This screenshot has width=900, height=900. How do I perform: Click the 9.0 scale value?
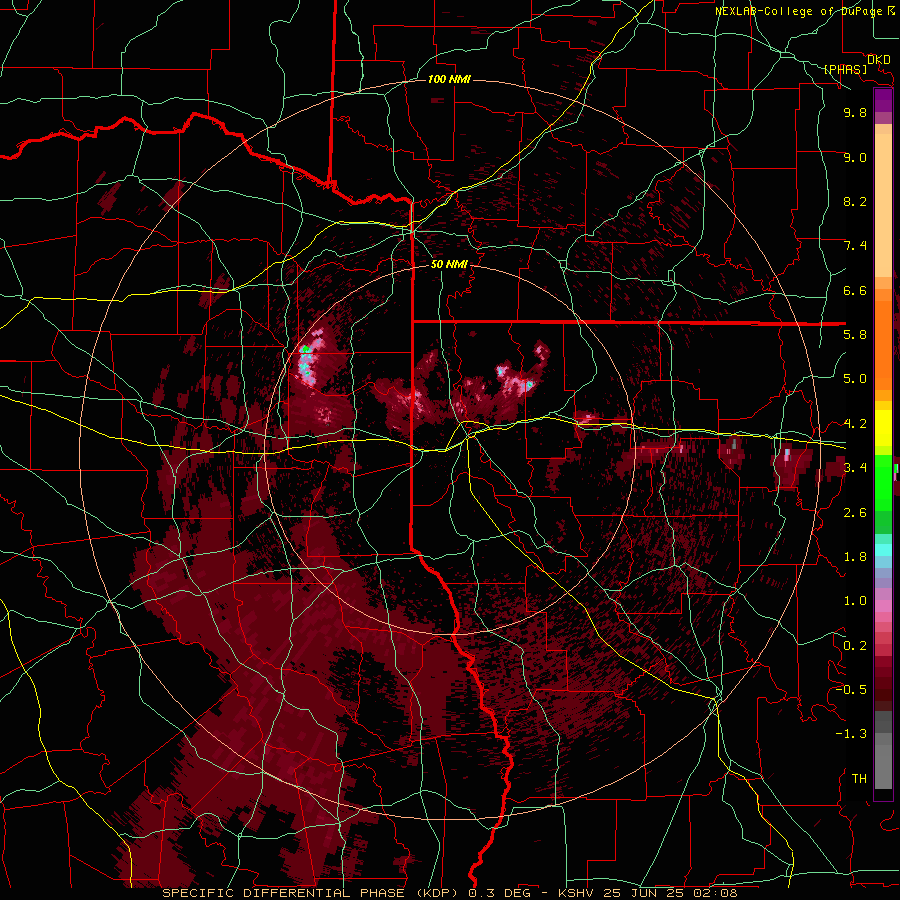(855, 157)
